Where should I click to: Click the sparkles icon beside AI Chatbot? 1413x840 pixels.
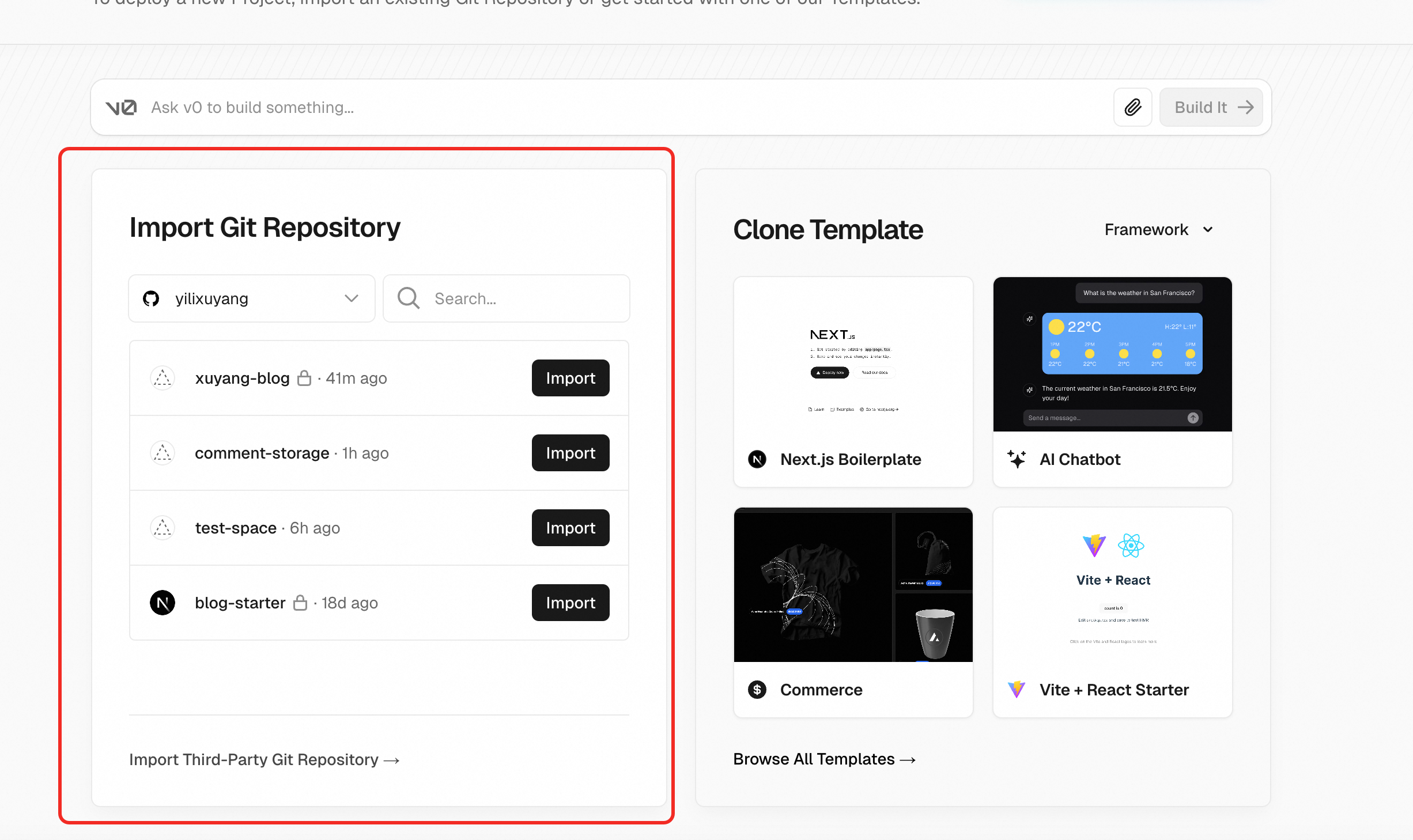tap(1017, 459)
